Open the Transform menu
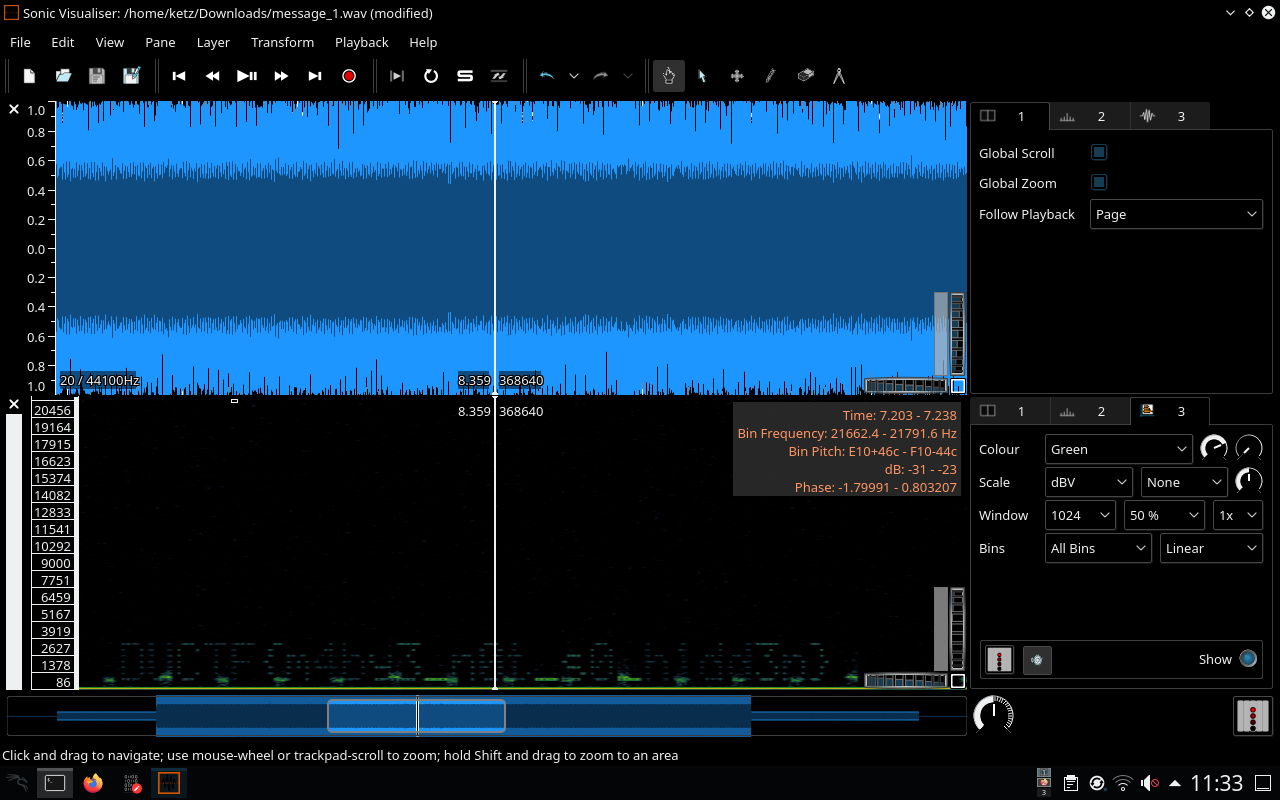The width and height of the screenshot is (1280, 800). click(x=282, y=42)
